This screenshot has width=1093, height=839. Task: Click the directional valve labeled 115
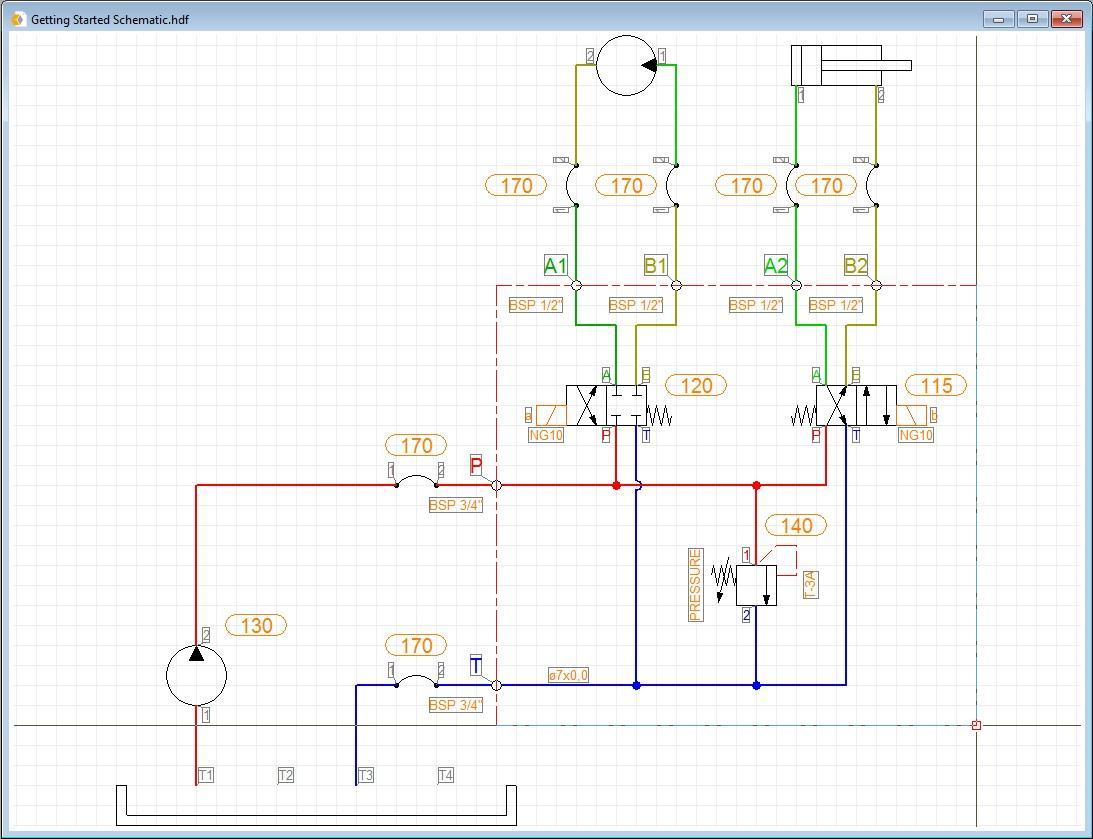tap(855, 404)
